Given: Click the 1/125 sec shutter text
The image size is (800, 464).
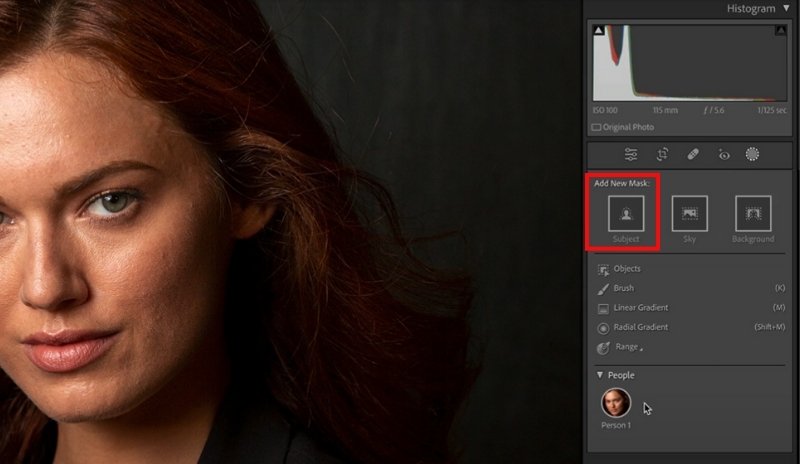Looking at the screenshot, I should click(x=771, y=110).
